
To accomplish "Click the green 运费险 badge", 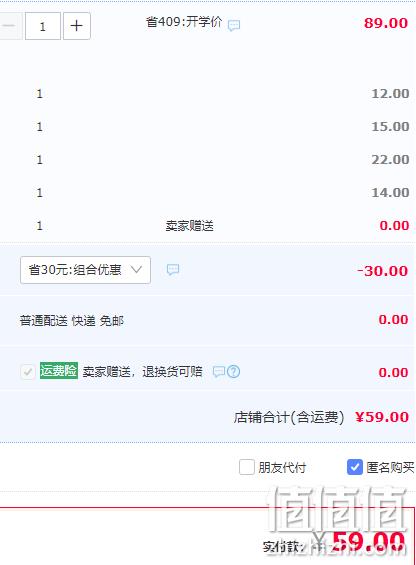I will point(58,370).
